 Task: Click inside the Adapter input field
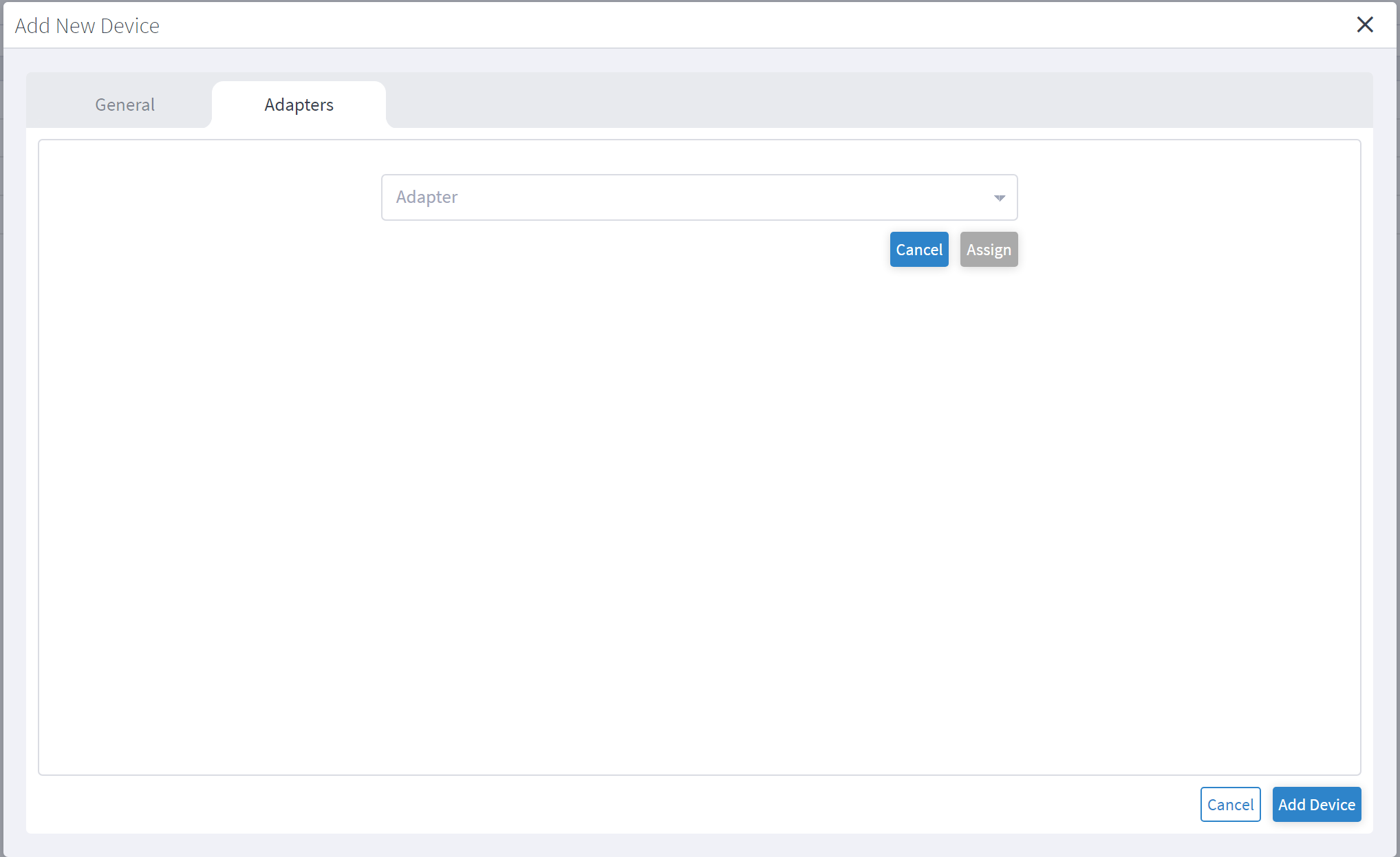[619, 197]
